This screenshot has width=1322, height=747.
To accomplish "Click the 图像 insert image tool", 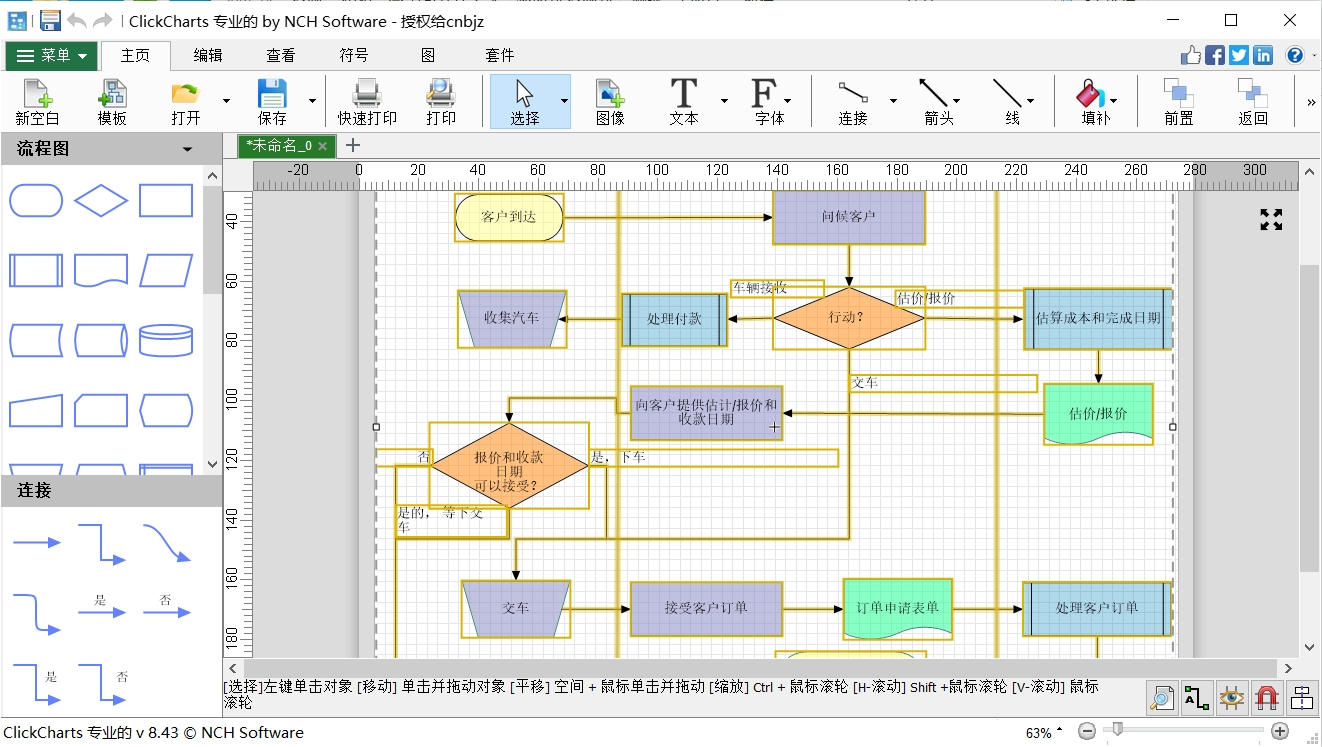I will coord(610,101).
